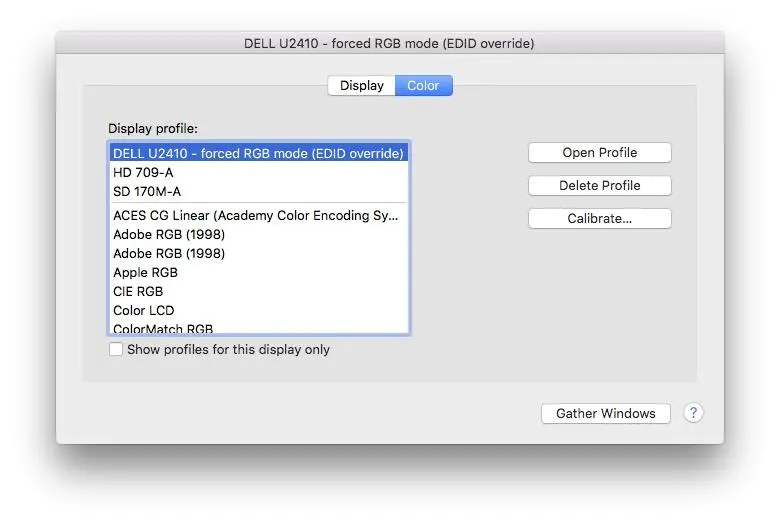Select the Color LCD profile

tap(259, 310)
